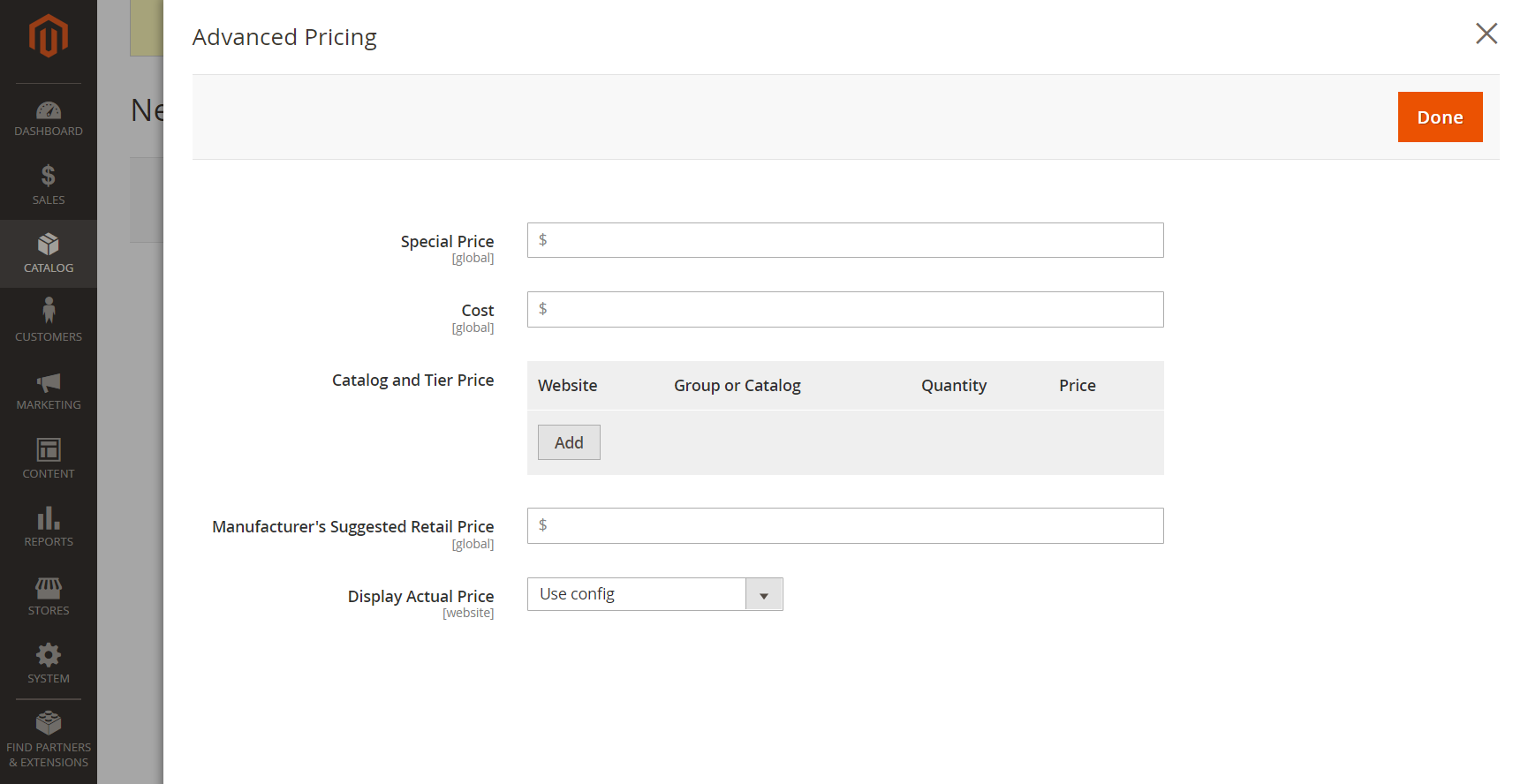Open Find Partners & Extensions icon
Screen dimensions: 1528x784
pos(49,723)
